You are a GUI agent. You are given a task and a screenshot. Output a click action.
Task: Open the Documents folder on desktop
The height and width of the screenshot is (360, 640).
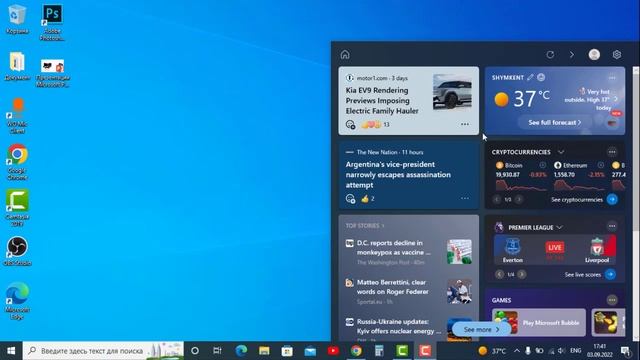point(17,66)
